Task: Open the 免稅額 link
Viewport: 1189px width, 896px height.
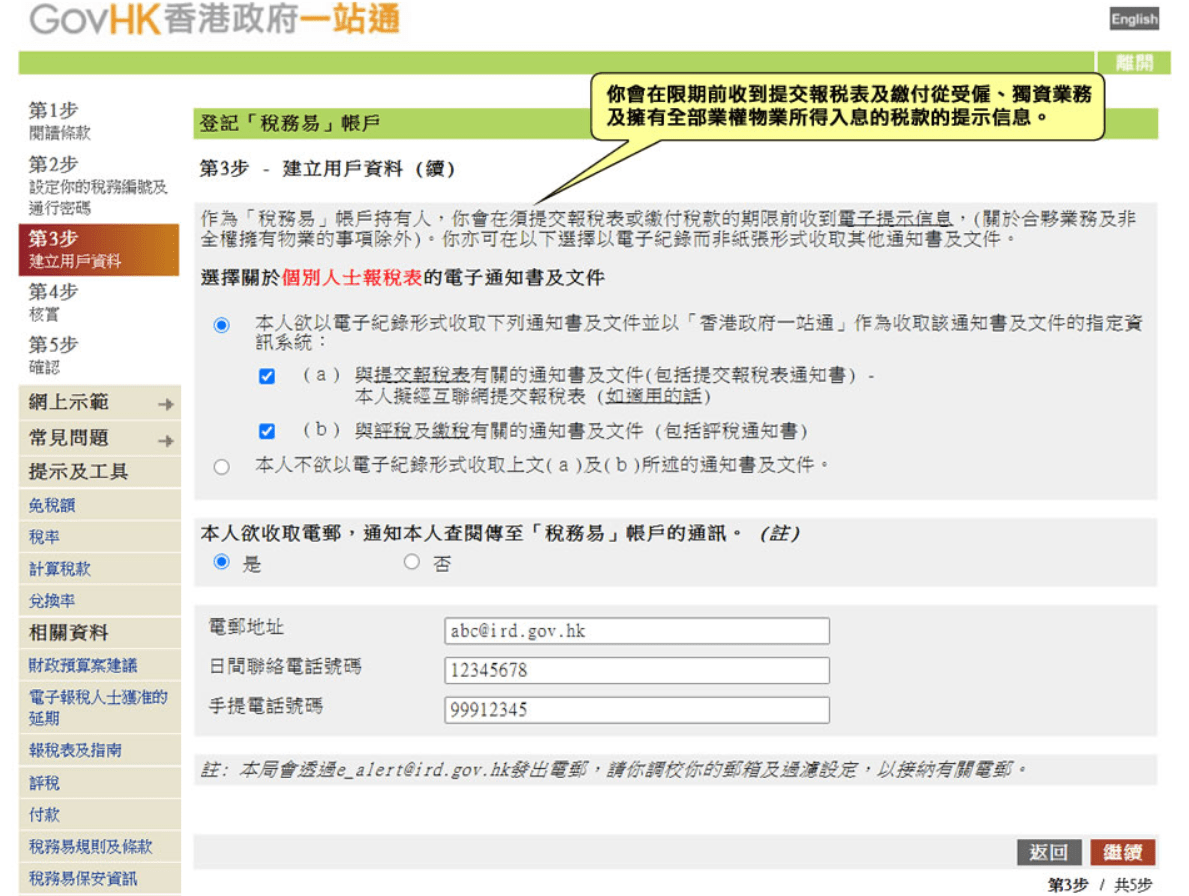Action: point(52,506)
